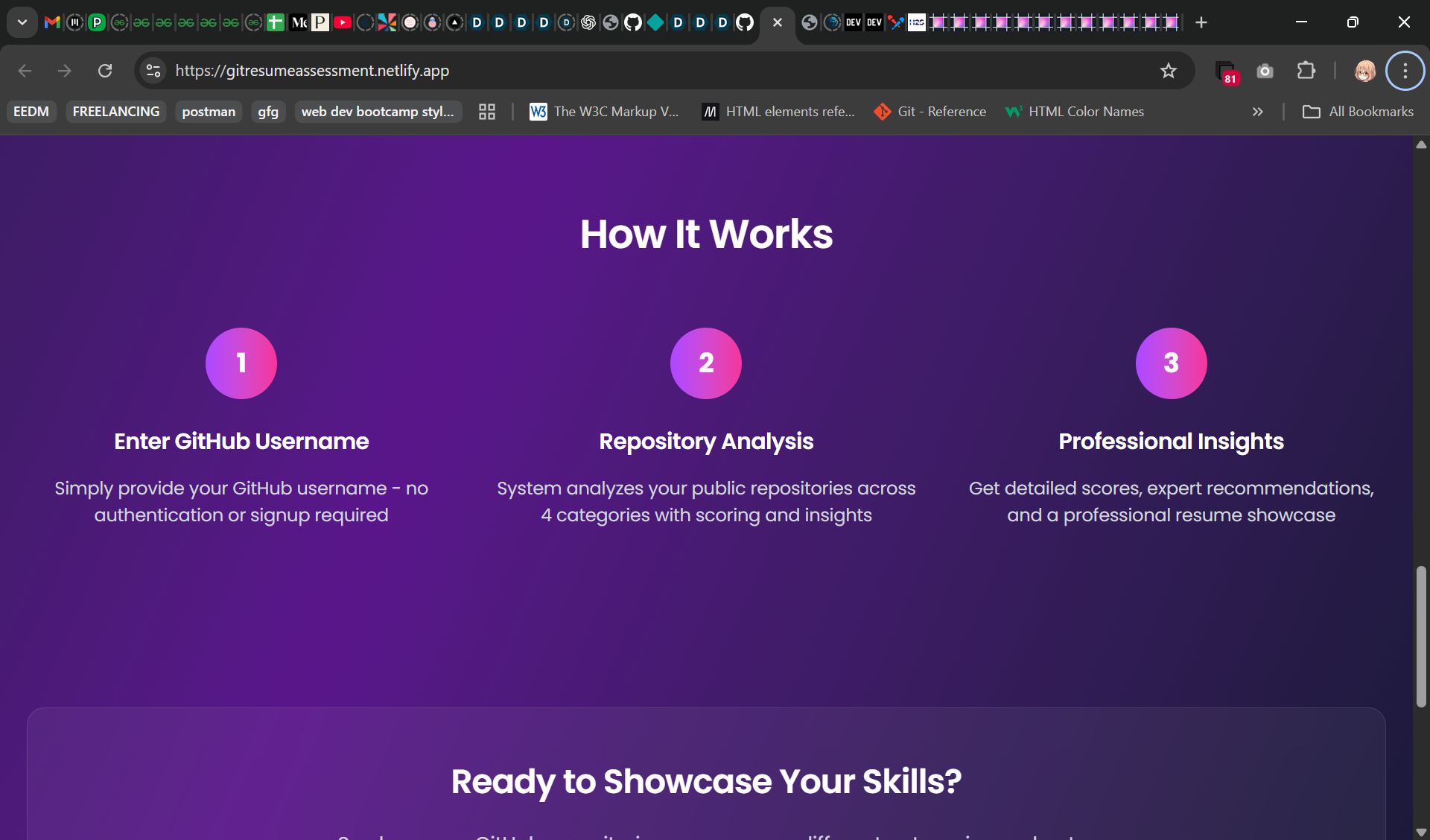The height and width of the screenshot is (840, 1430).
Task: Click the page vertical scrollbar thumb
Action: click(x=1421, y=637)
